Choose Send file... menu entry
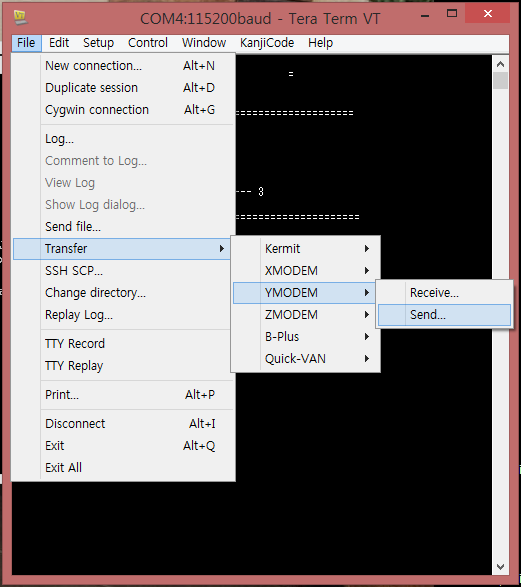The image size is (521, 587). click(123, 226)
